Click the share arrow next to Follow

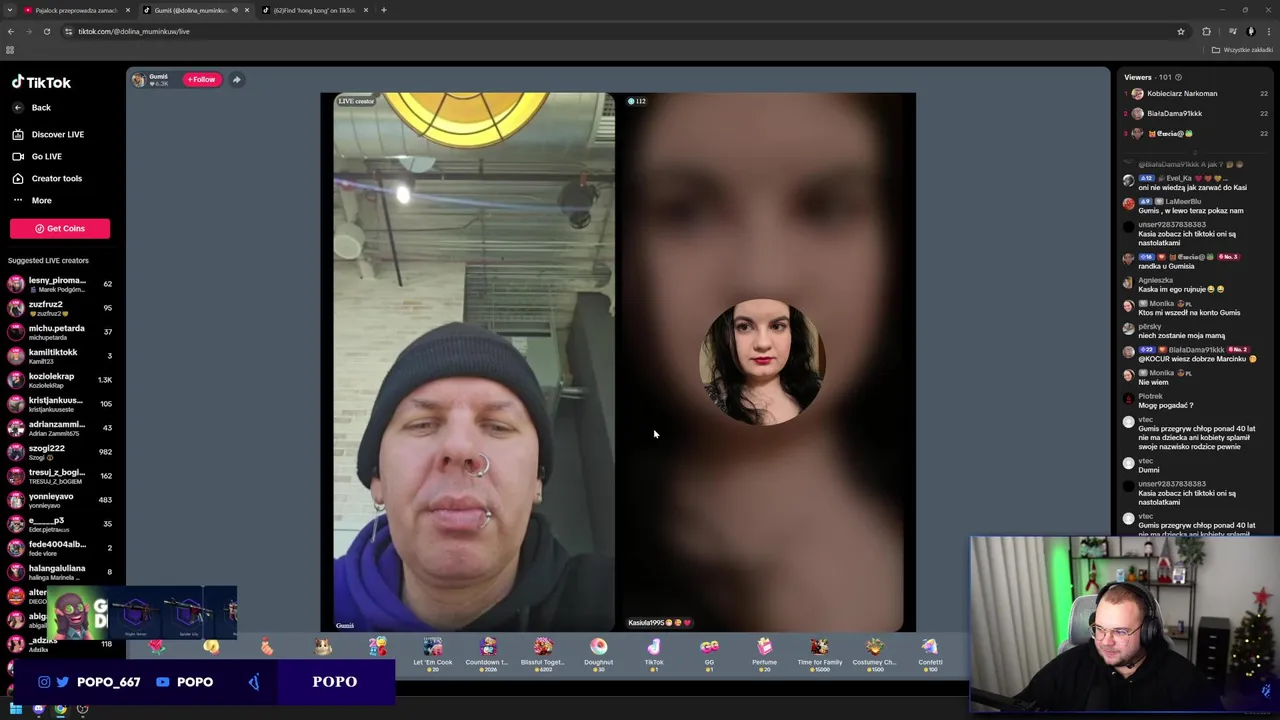(236, 79)
